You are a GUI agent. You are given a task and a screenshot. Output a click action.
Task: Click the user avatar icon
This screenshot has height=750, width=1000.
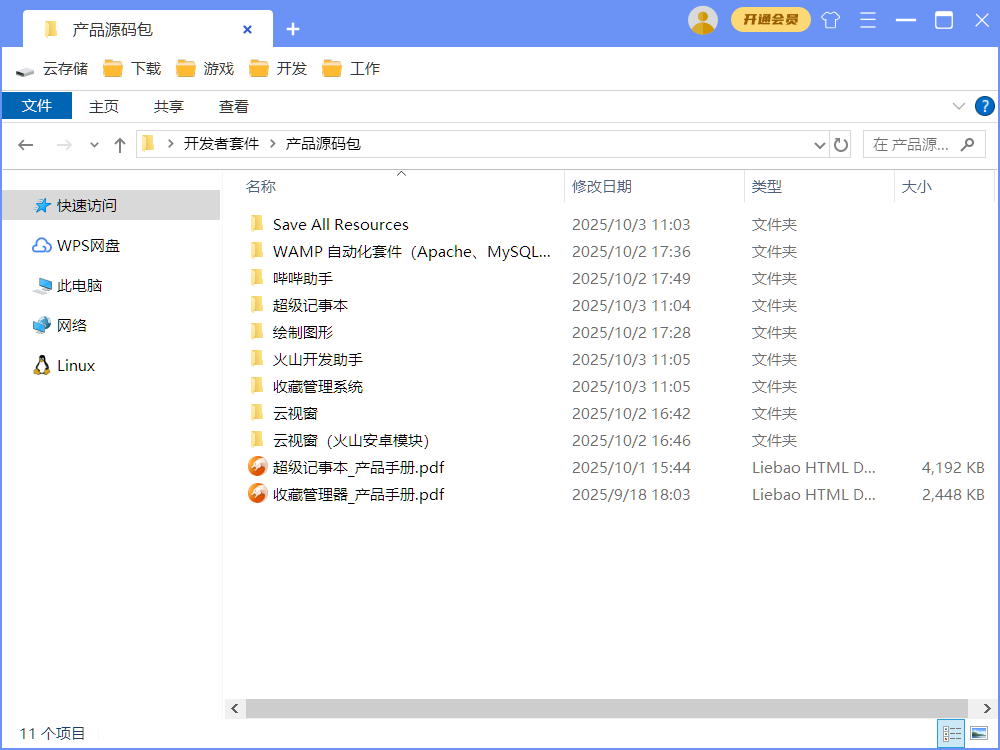703,20
